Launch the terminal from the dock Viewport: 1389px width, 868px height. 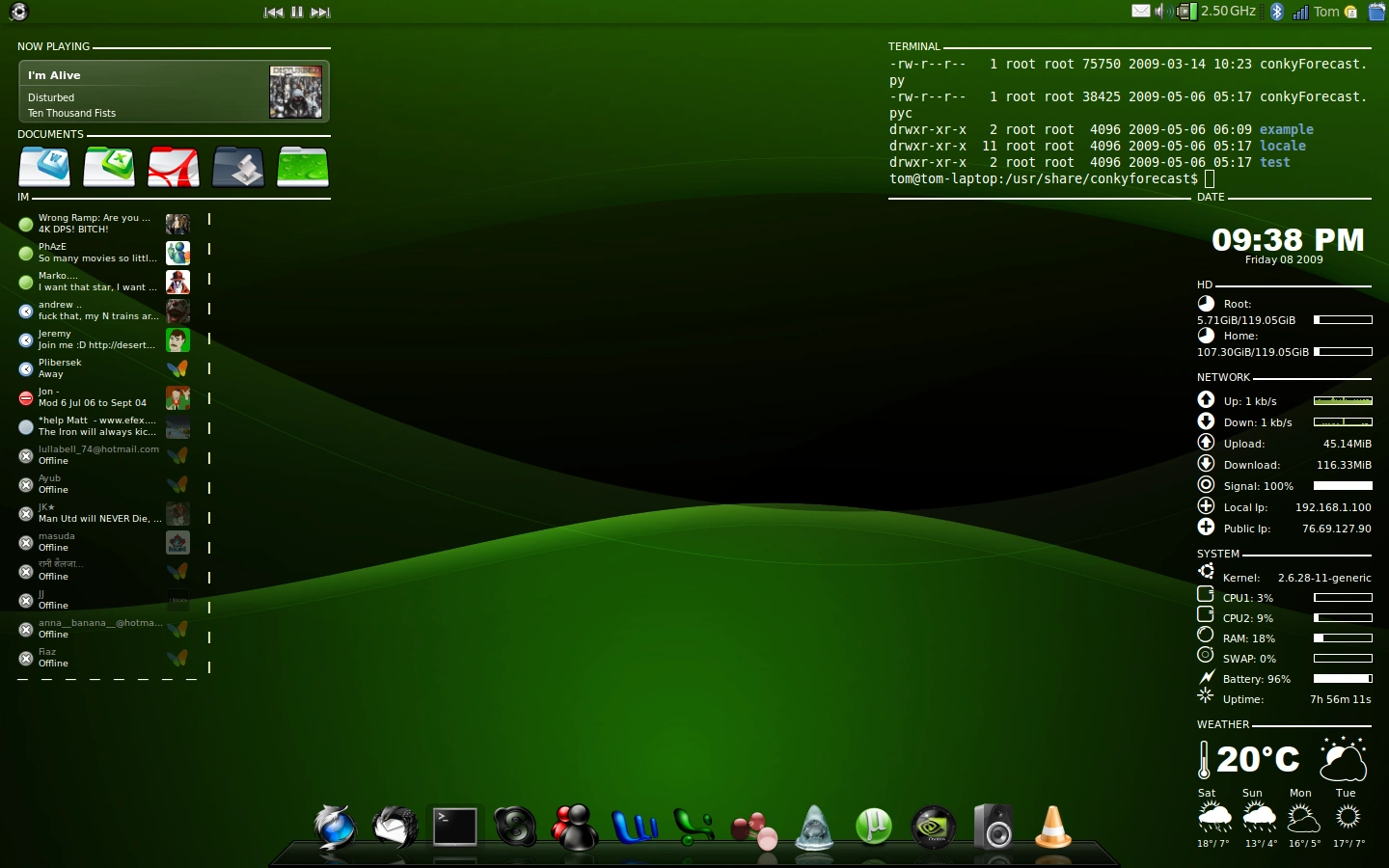(x=454, y=827)
